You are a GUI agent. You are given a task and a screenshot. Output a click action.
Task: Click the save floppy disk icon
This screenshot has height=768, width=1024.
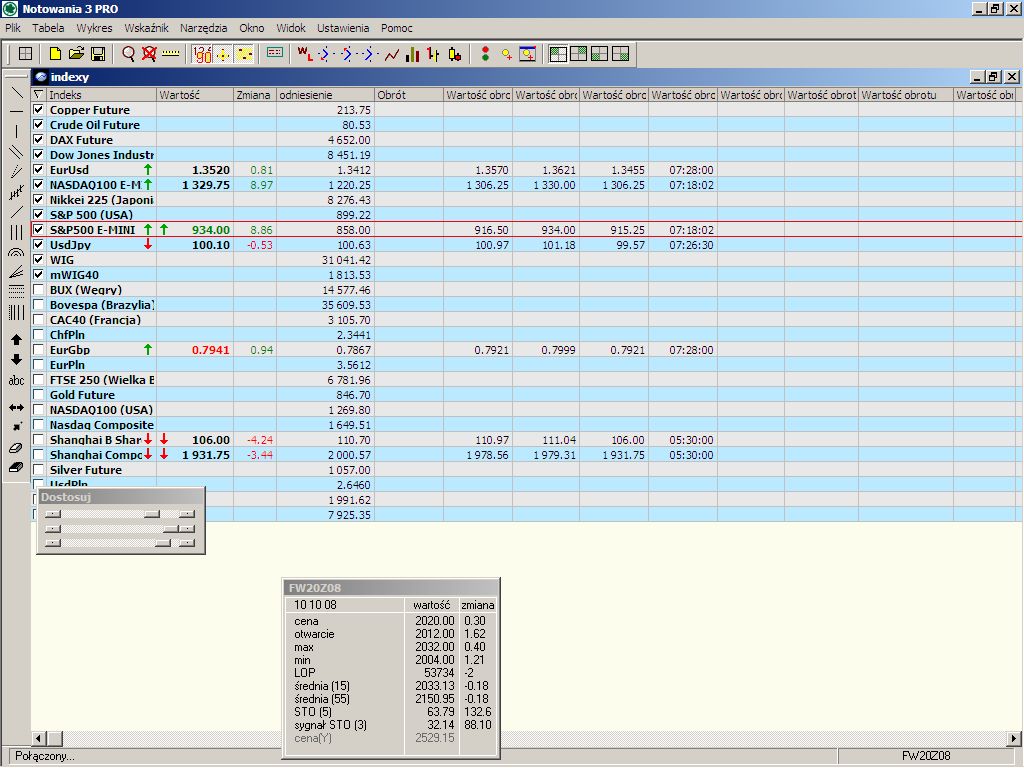[x=98, y=54]
